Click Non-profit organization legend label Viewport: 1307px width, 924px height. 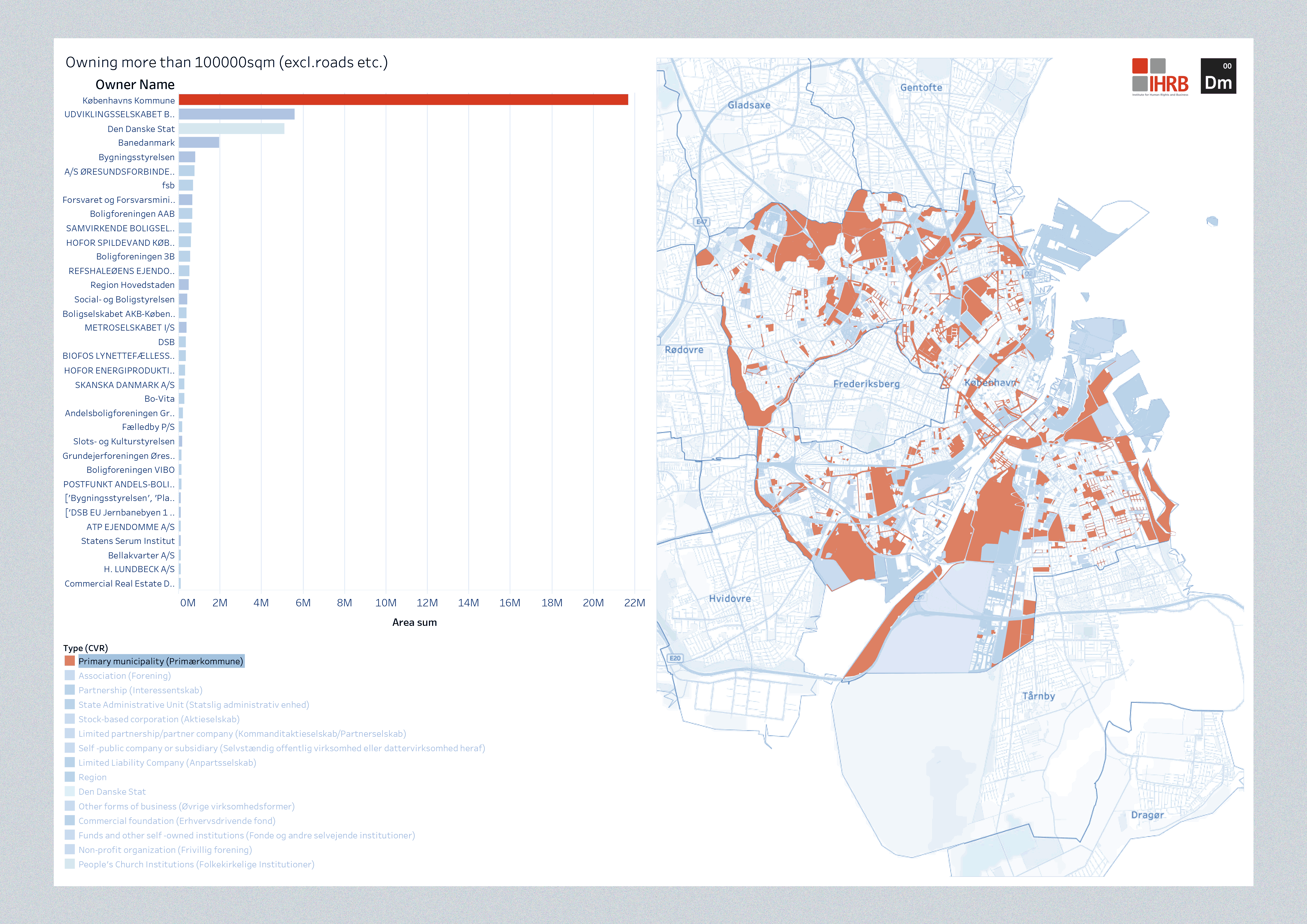(x=165, y=849)
